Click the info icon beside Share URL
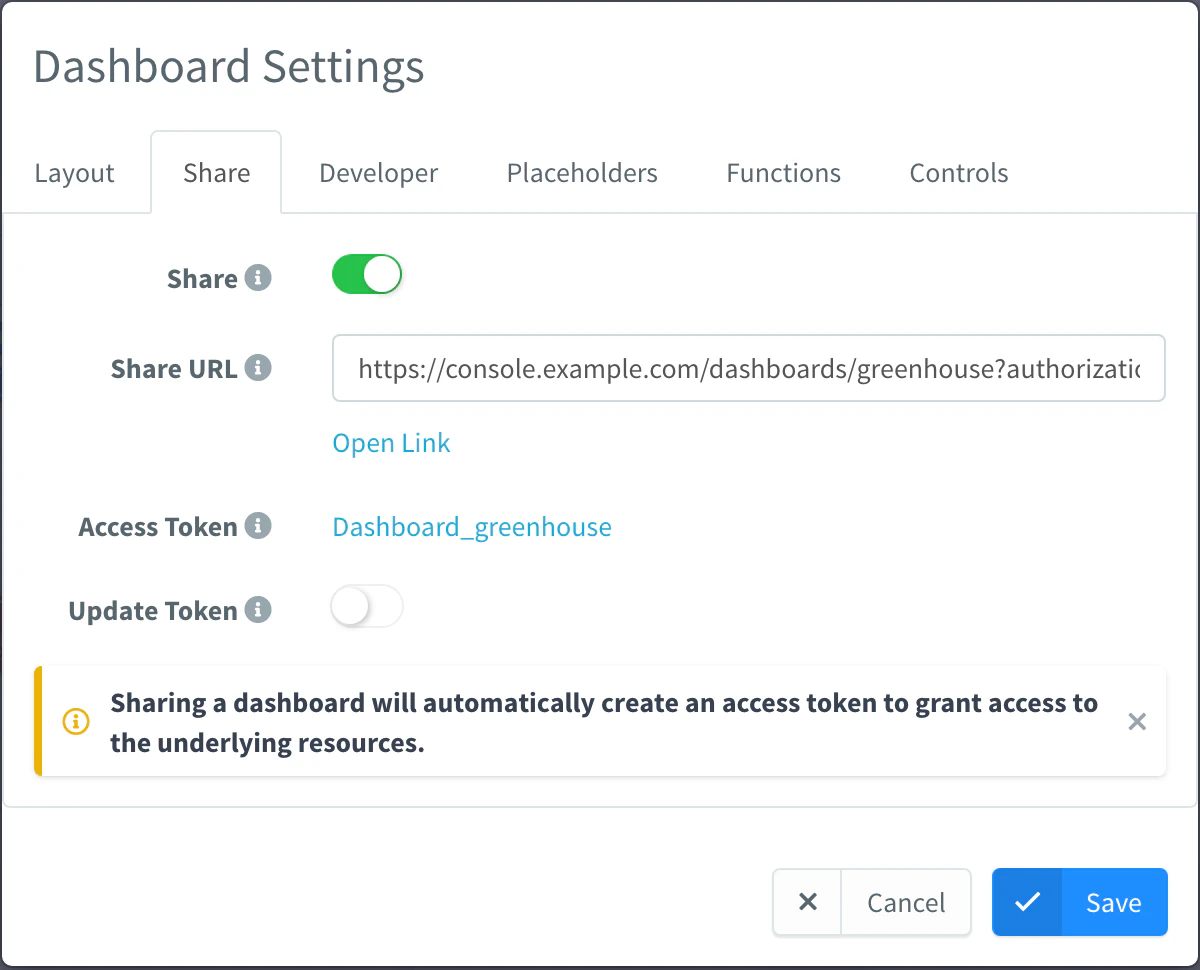The height and width of the screenshot is (970, 1200). pyautogui.click(x=259, y=367)
